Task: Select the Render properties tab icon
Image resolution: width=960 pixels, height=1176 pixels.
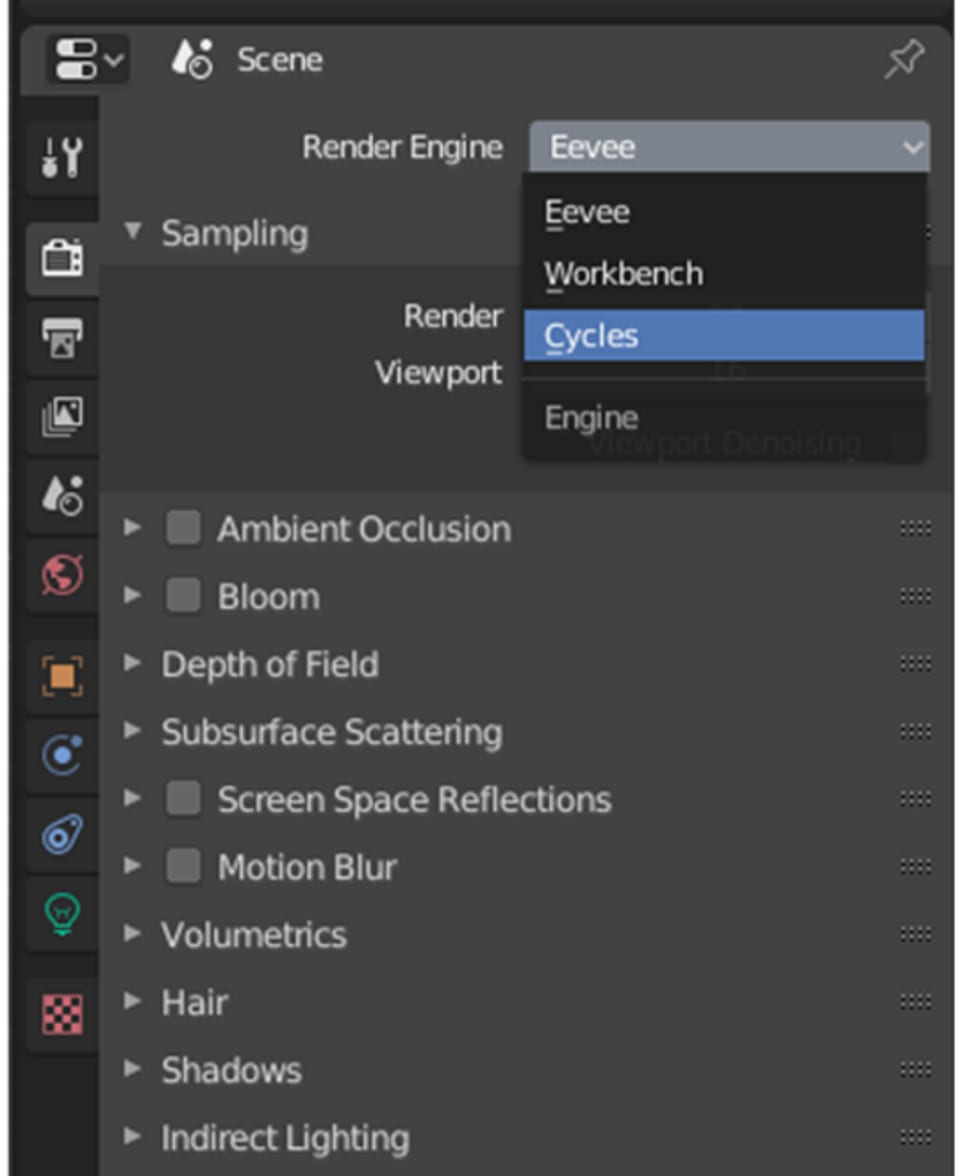Action: (x=62, y=259)
